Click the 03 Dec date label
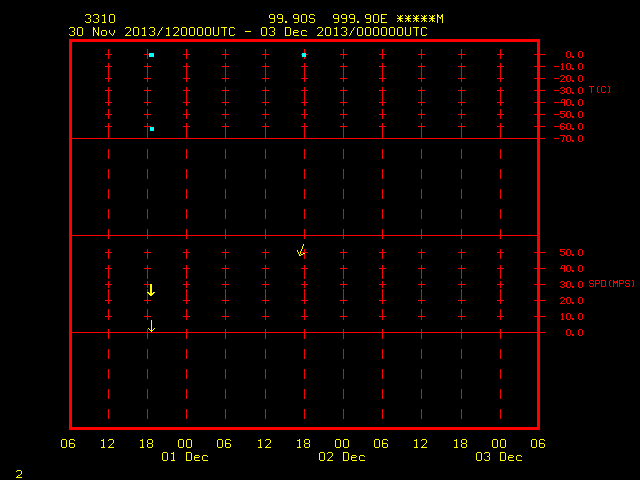The image size is (640, 480). [499, 457]
